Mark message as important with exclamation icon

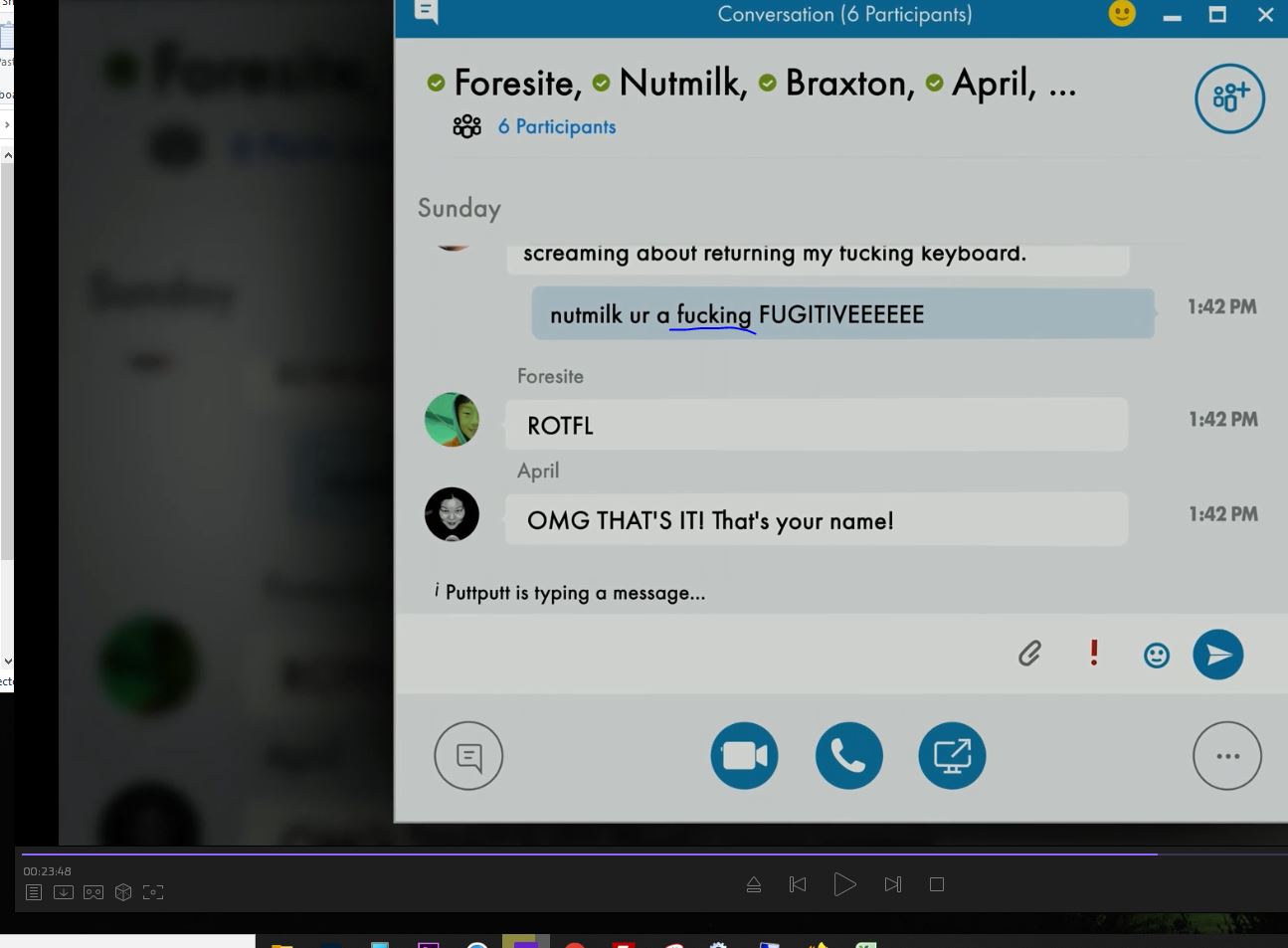1094,653
